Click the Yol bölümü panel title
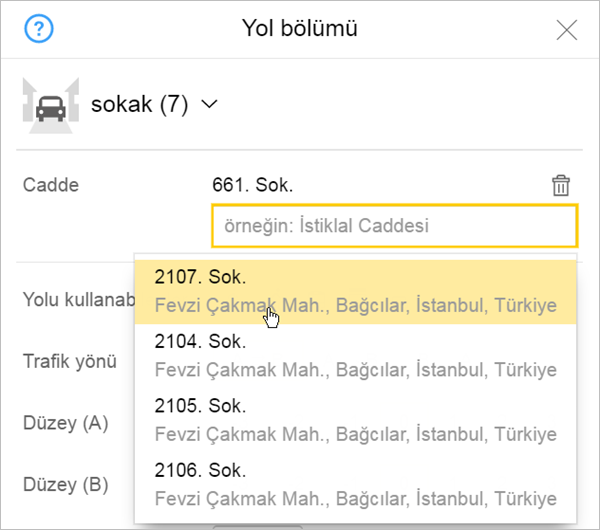Screen dimensions: 600x530 pos(300,28)
